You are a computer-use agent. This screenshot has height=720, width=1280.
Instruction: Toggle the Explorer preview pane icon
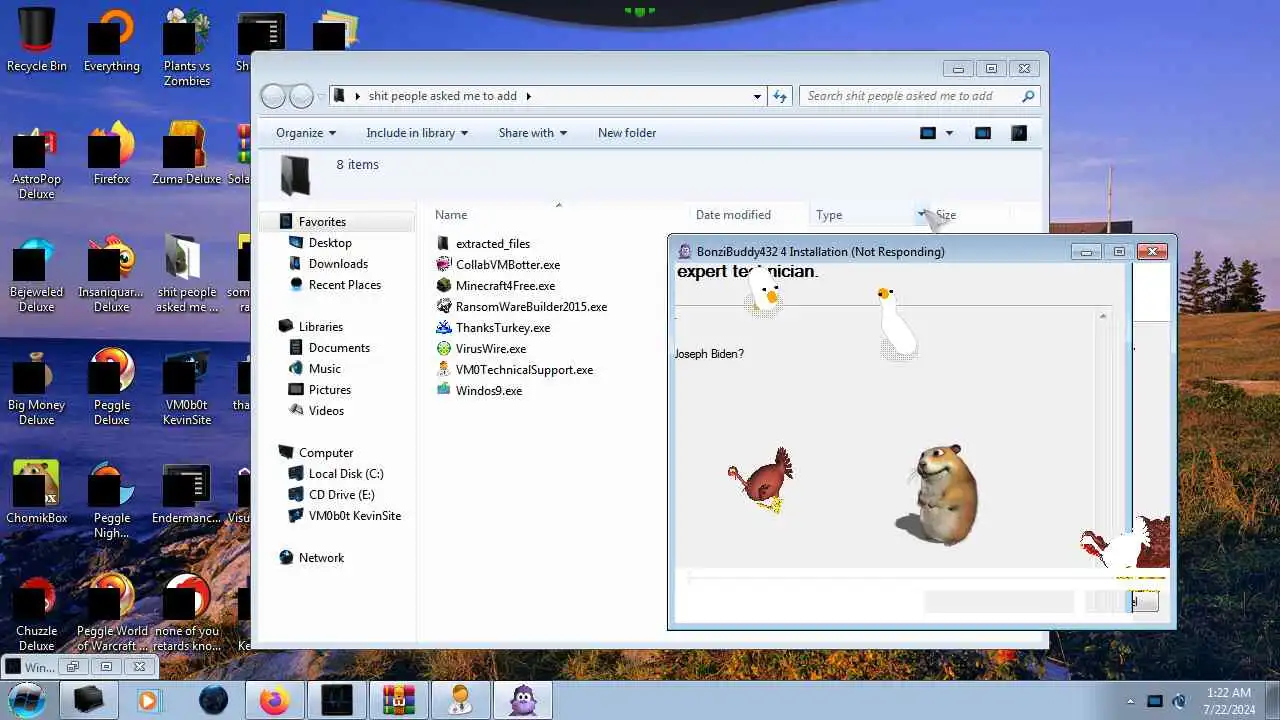[x=983, y=133]
